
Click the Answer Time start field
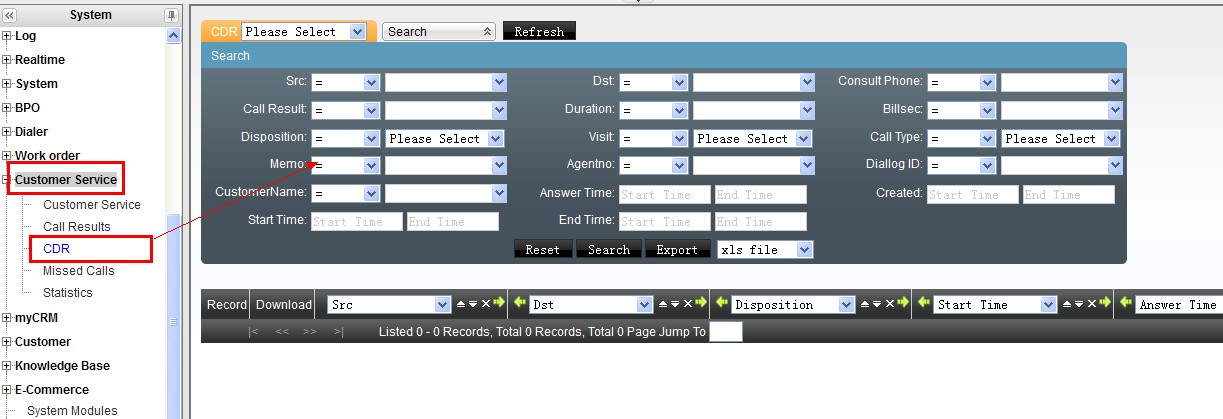coord(664,195)
